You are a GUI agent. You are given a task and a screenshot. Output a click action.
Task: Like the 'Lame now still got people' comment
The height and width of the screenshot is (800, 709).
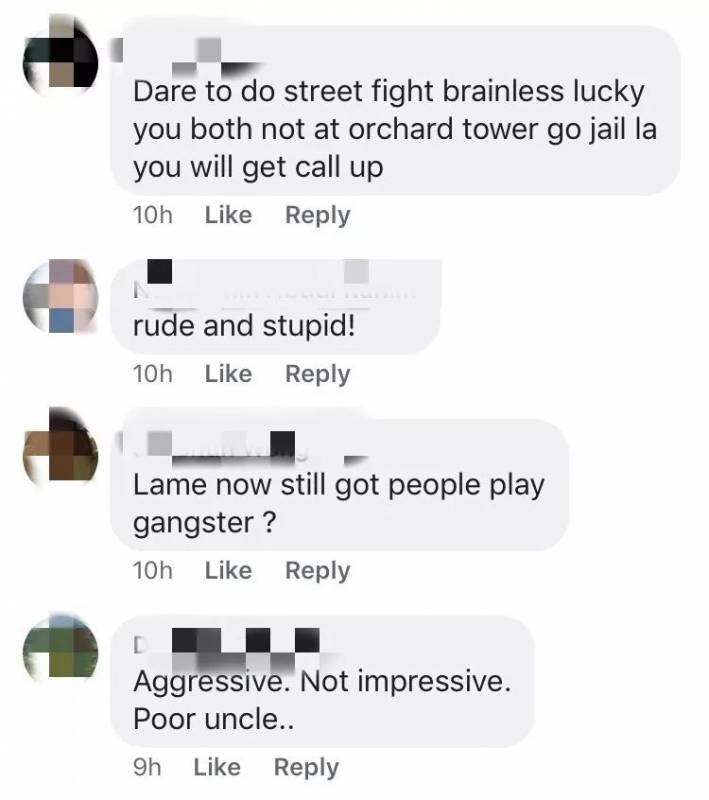[x=228, y=570]
